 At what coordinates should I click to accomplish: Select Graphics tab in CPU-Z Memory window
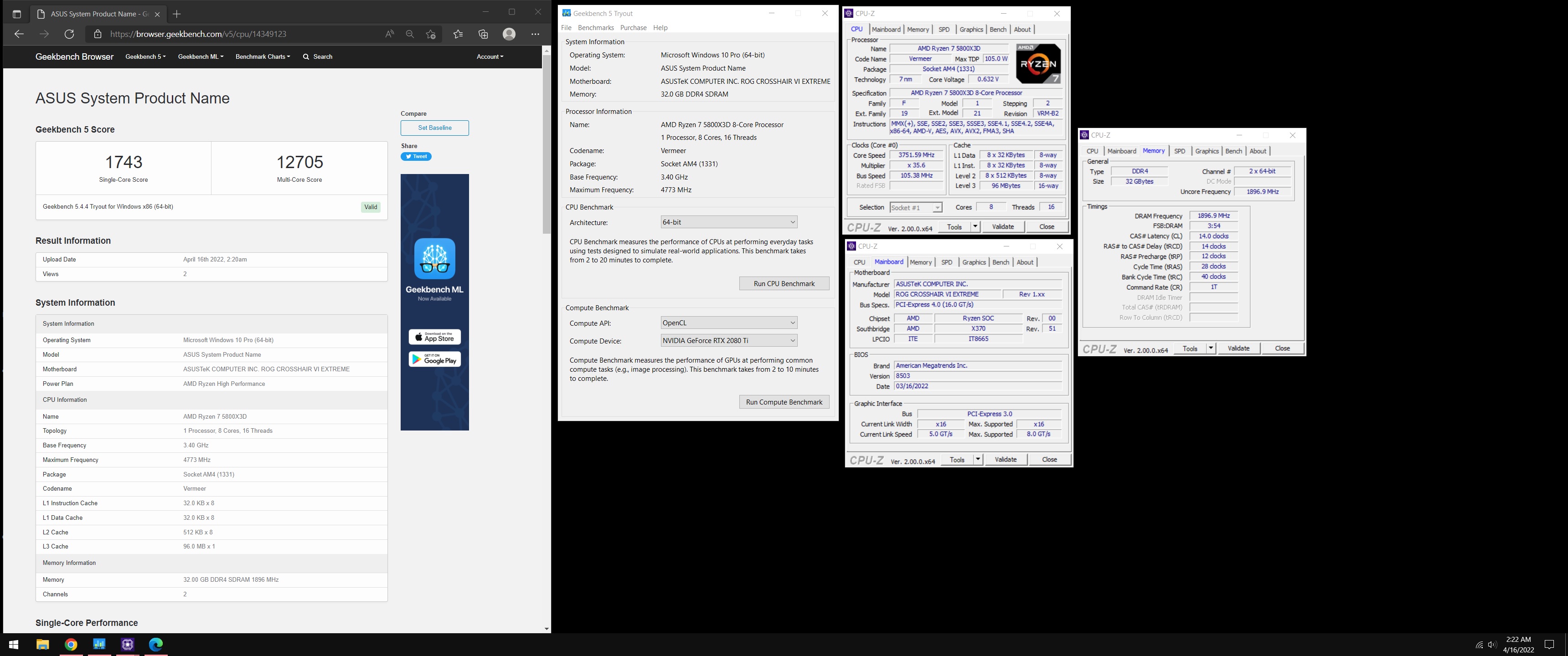[1207, 151]
